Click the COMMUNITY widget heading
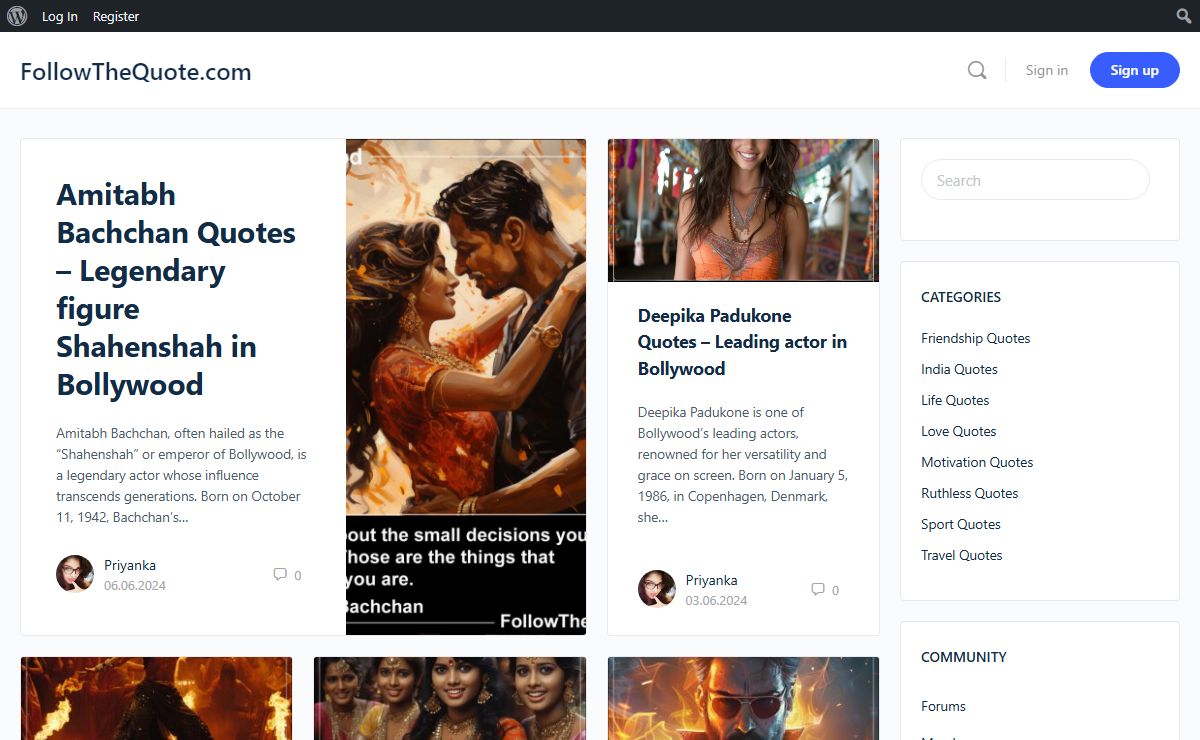Screen dimensions: 1200x740 [x=964, y=657]
